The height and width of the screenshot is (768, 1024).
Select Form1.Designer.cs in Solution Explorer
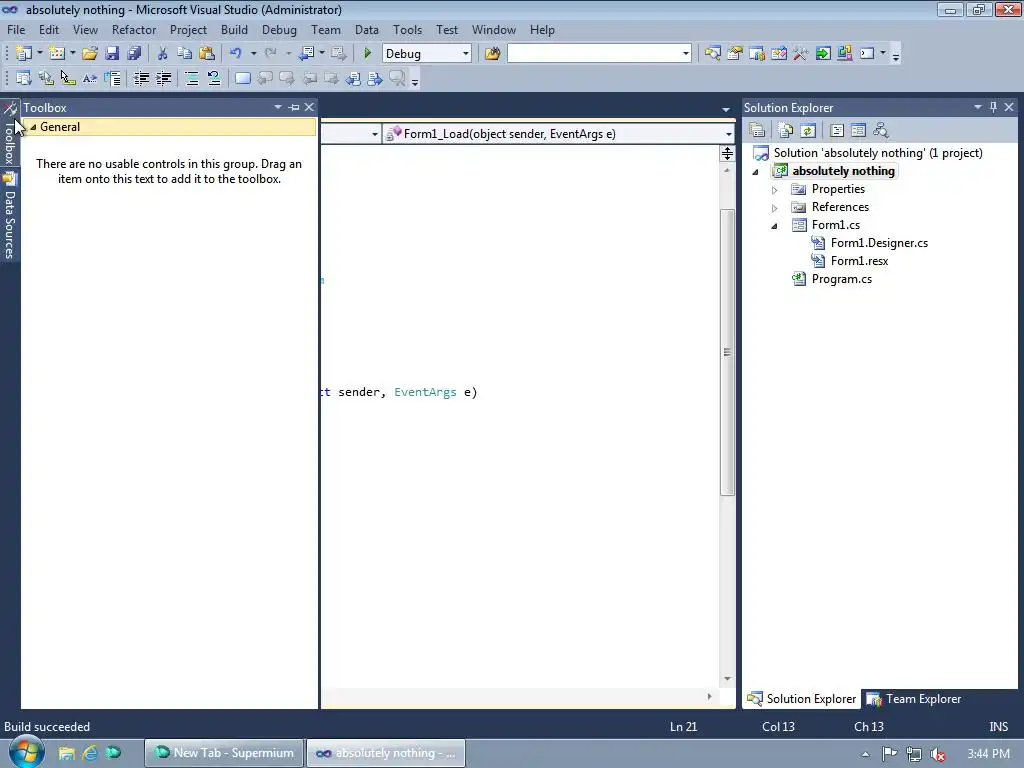[x=879, y=243]
